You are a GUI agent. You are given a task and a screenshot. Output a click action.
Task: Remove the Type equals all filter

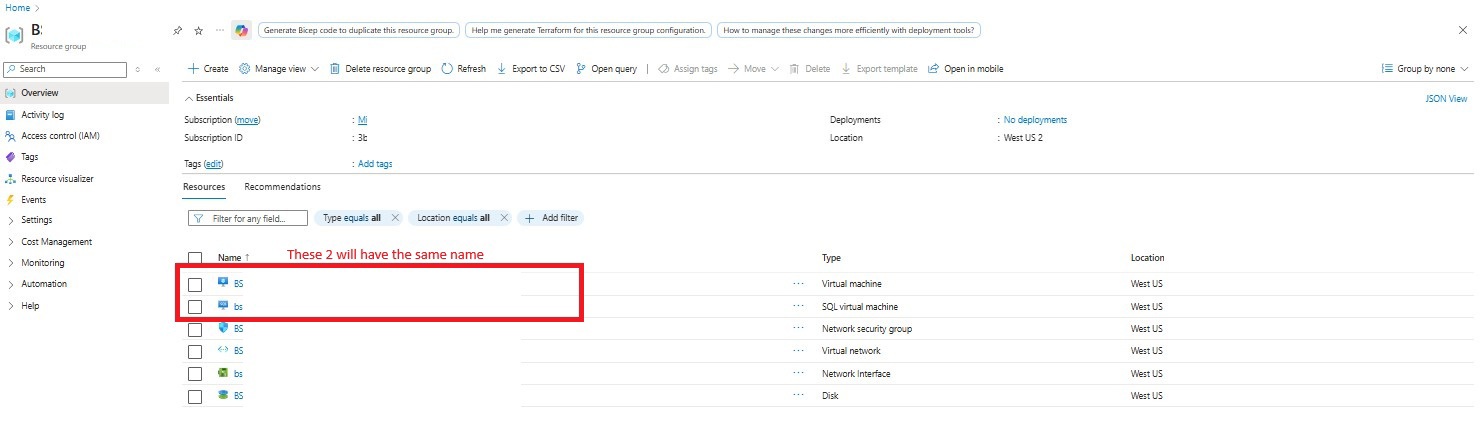click(395, 217)
